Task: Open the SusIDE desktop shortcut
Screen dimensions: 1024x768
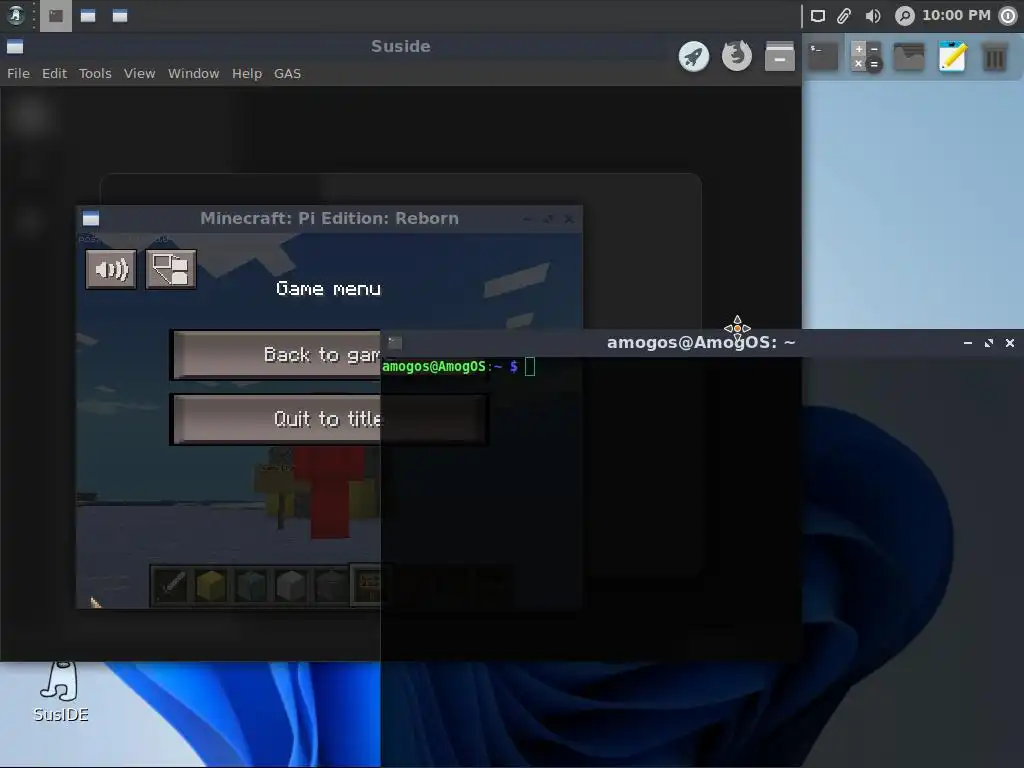Action: point(61,692)
